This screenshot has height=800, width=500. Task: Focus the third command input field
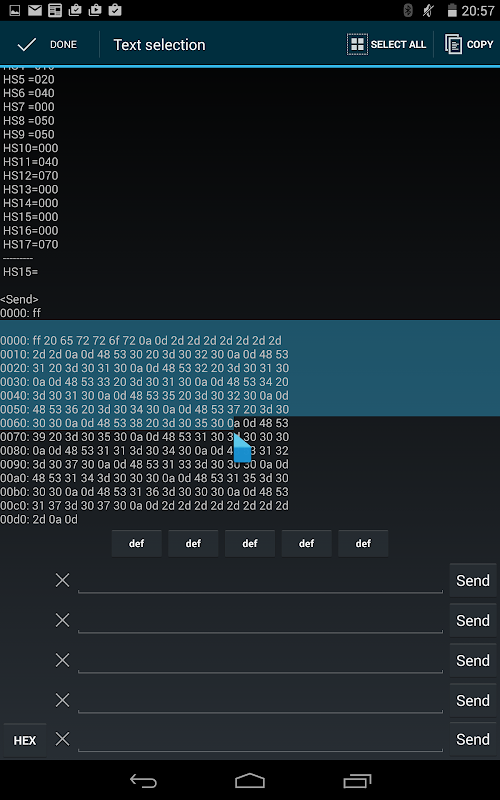[260, 660]
